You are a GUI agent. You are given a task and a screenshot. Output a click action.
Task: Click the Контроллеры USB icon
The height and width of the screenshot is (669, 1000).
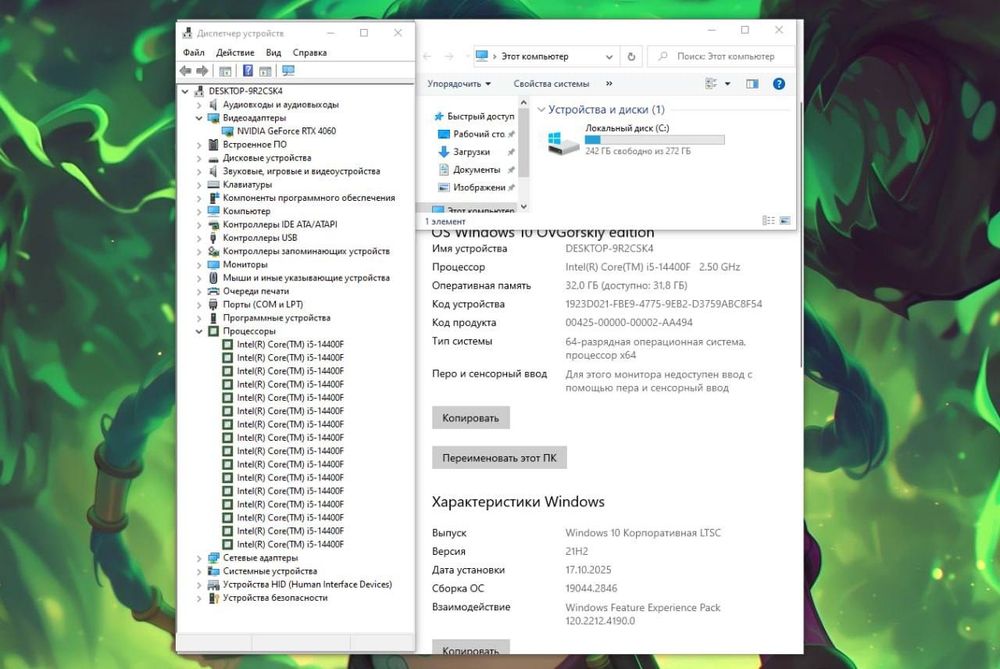[213, 238]
